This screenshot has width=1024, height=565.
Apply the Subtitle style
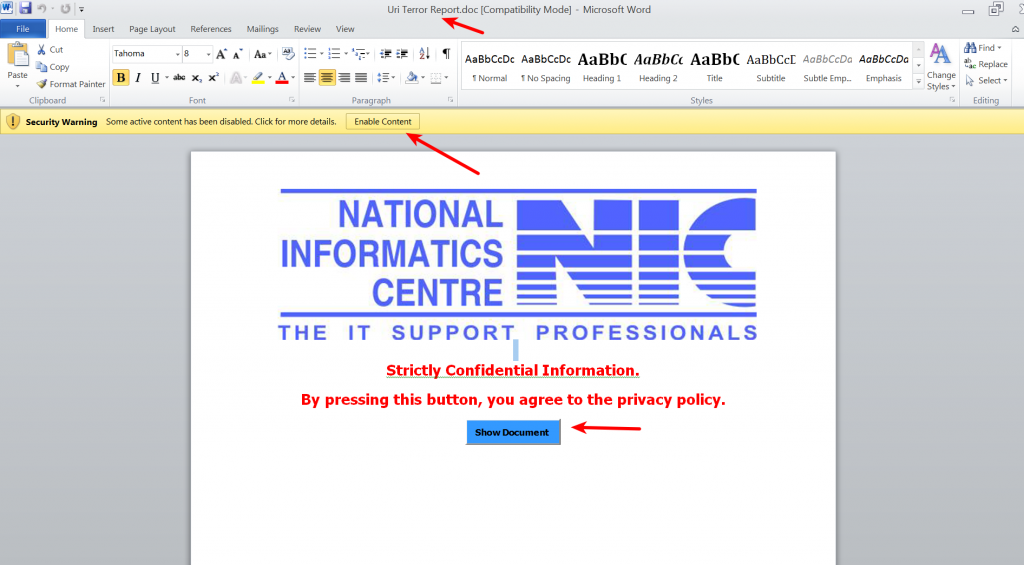[x=771, y=66]
